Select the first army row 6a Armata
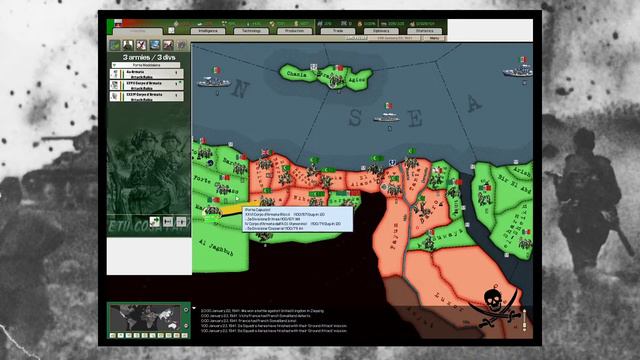Viewport: 640px width, 360px height. tap(146, 74)
